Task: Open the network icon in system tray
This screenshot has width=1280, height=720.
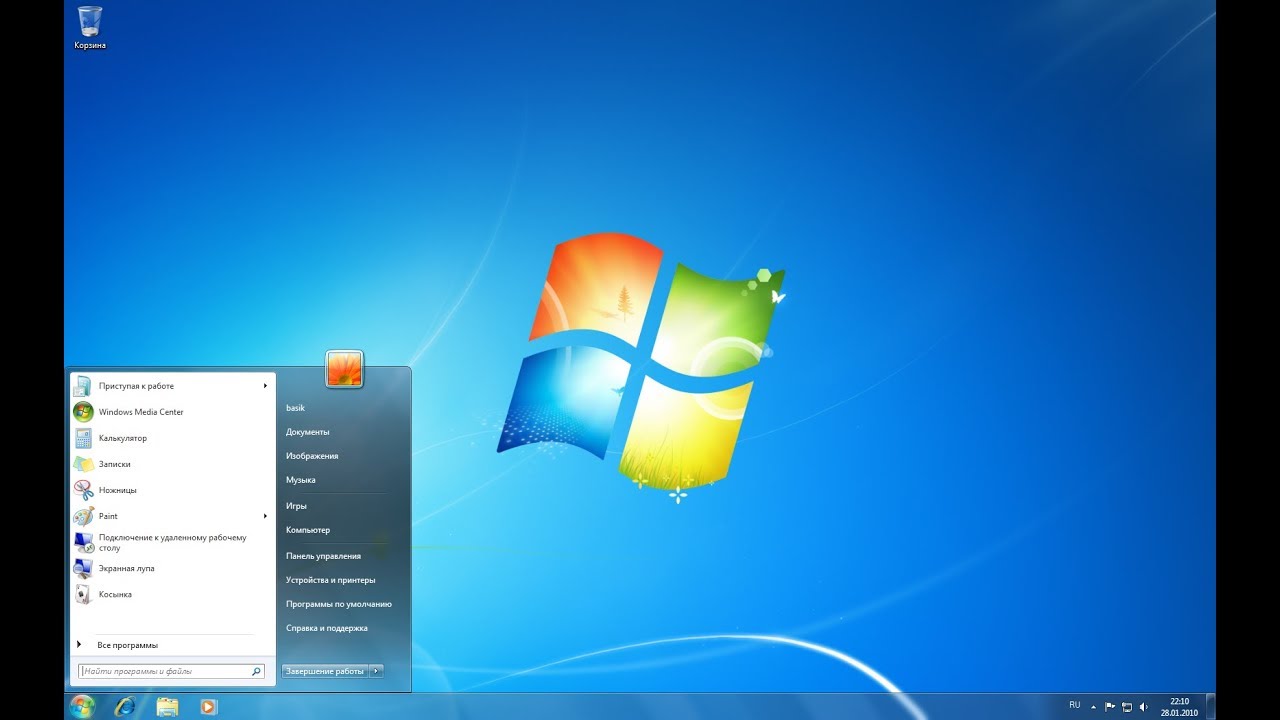Action: tap(1127, 706)
